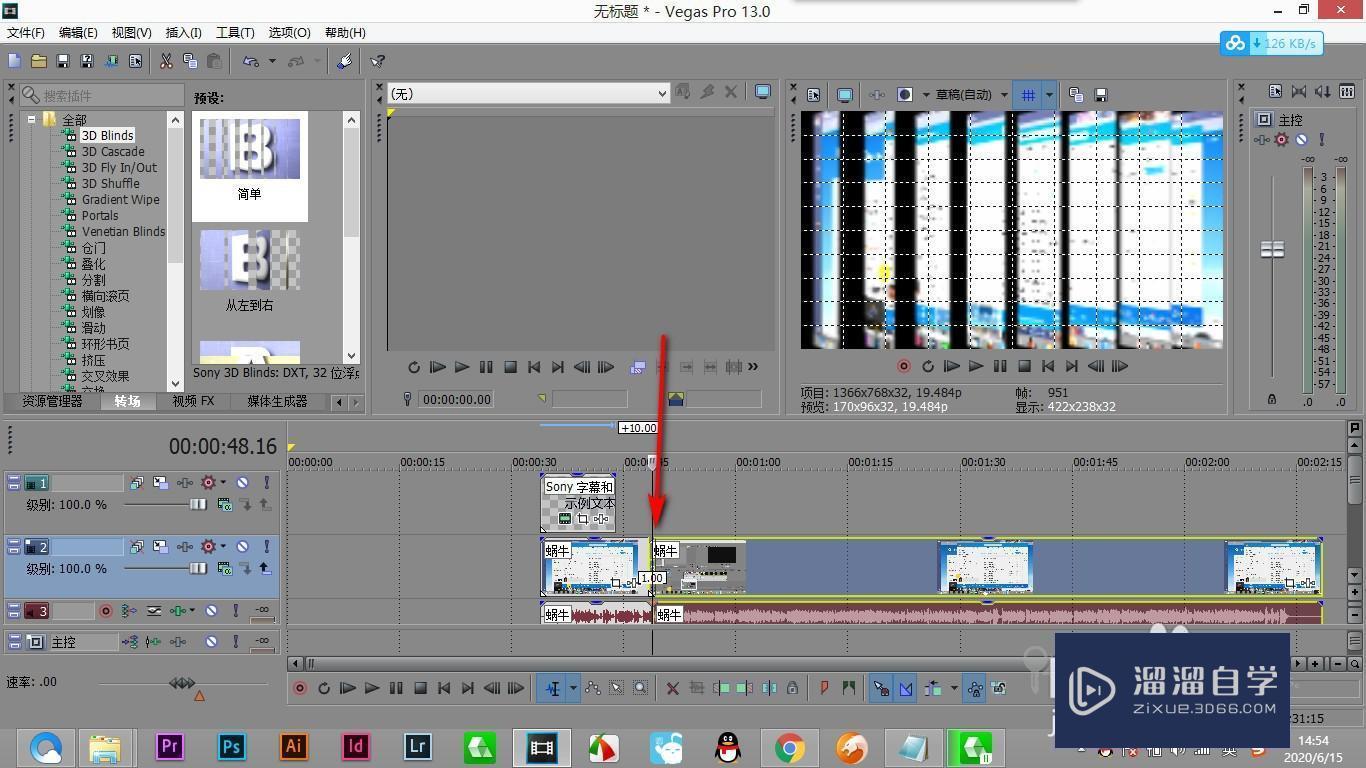Mute the 主控 master bus track
1366x768 pixels.
(x=211, y=642)
